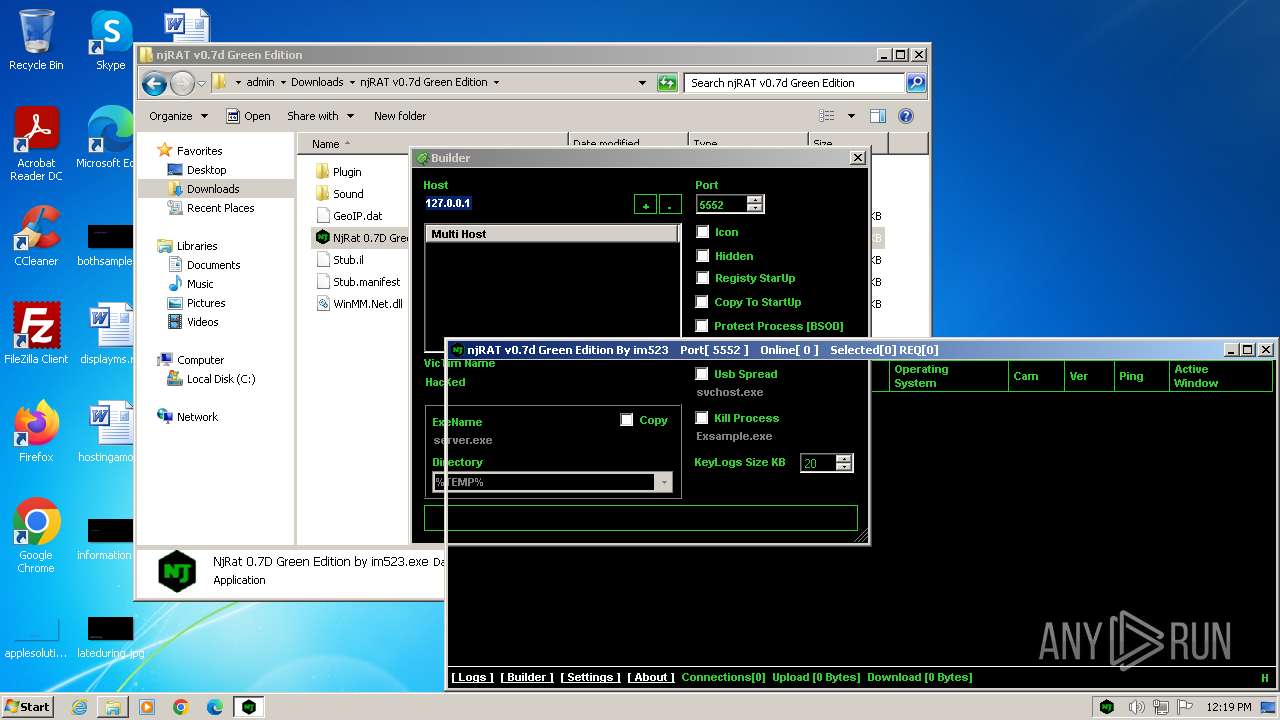The height and width of the screenshot is (720, 1280).
Task: Click Multi Host list header
Action: tap(552, 234)
